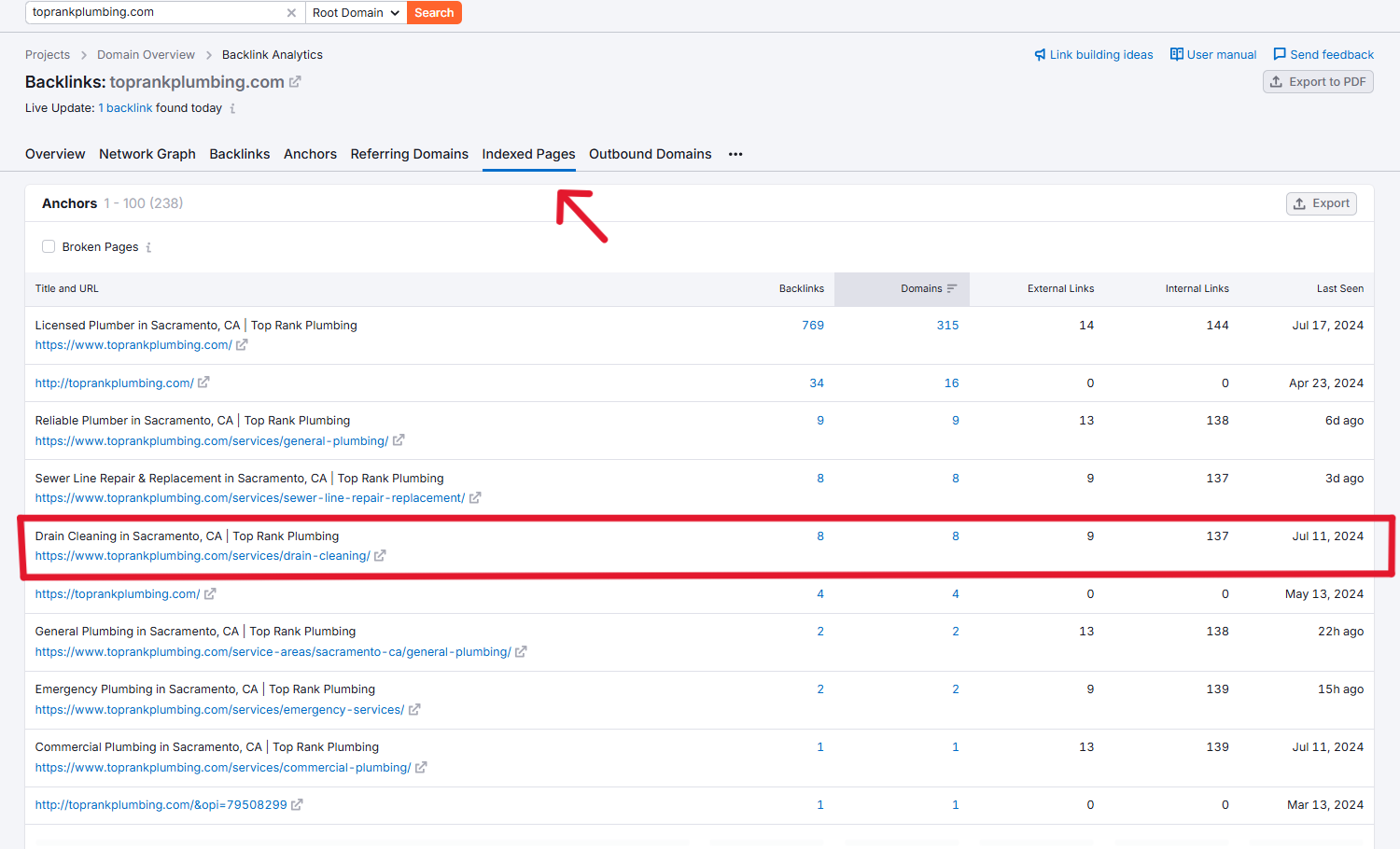Switch to the Anchors tab
The width and height of the screenshot is (1400, 849).
(310, 155)
